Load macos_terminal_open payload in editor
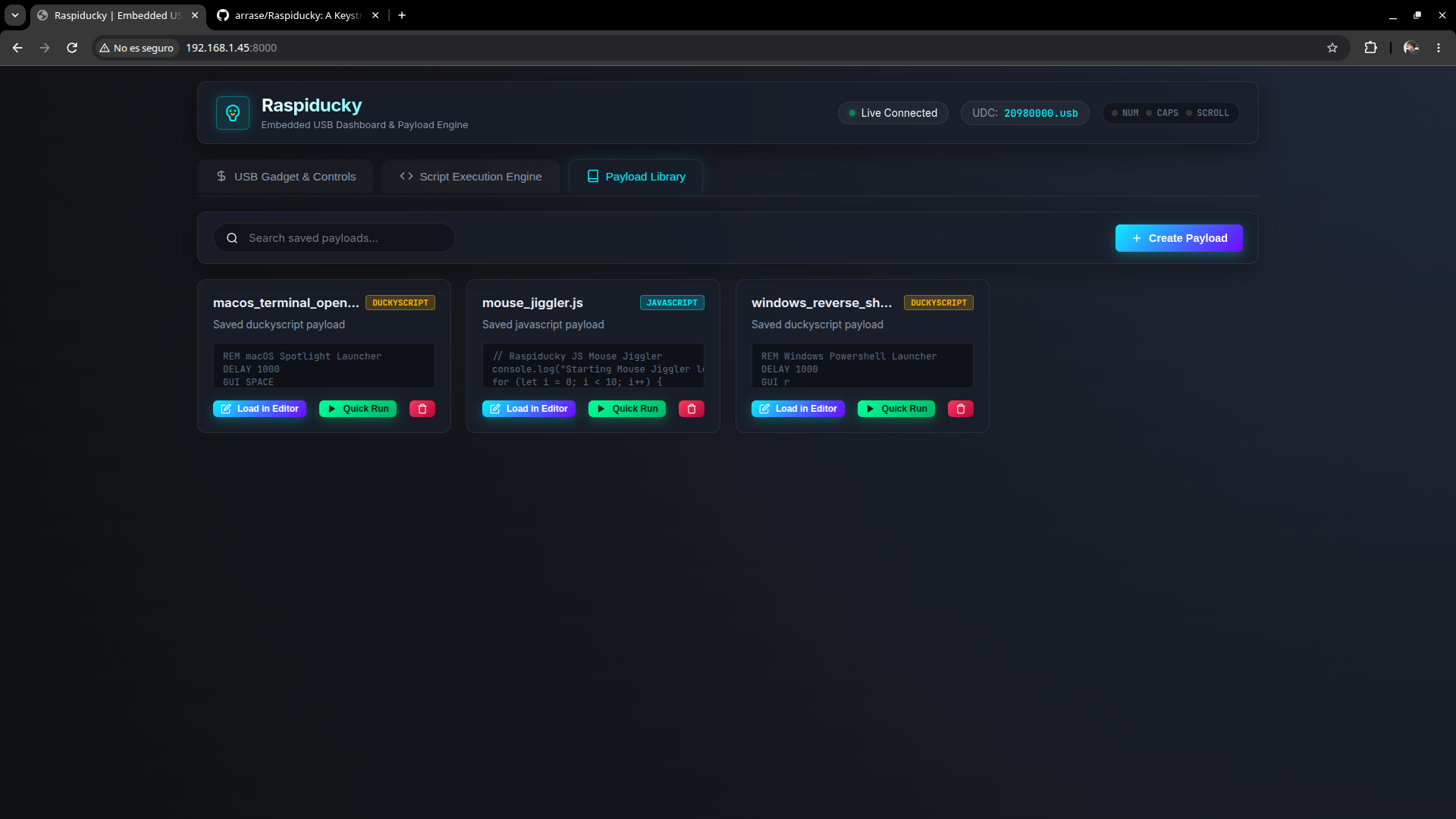Screen dimensions: 1456x819 (x=259, y=409)
